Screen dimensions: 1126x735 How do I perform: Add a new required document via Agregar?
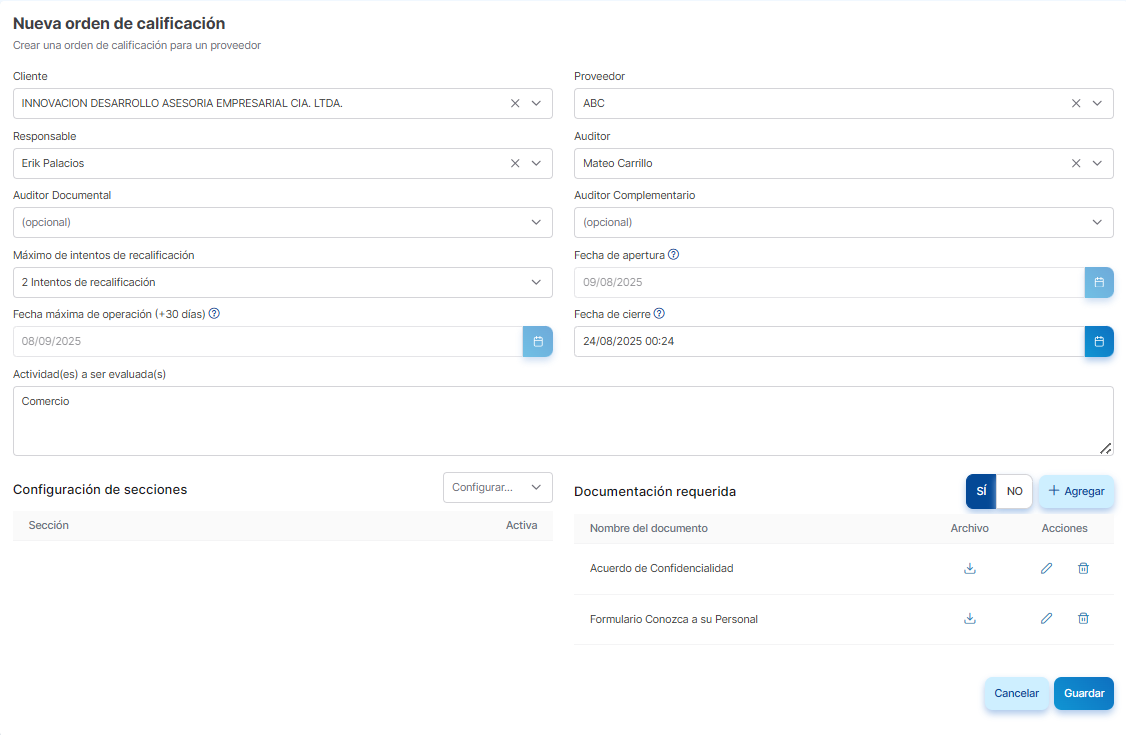click(1075, 491)
